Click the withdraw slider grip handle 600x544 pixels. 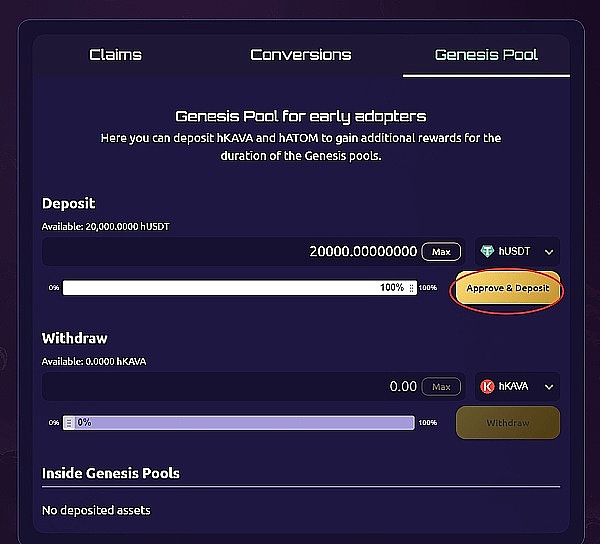pos(69,423)
